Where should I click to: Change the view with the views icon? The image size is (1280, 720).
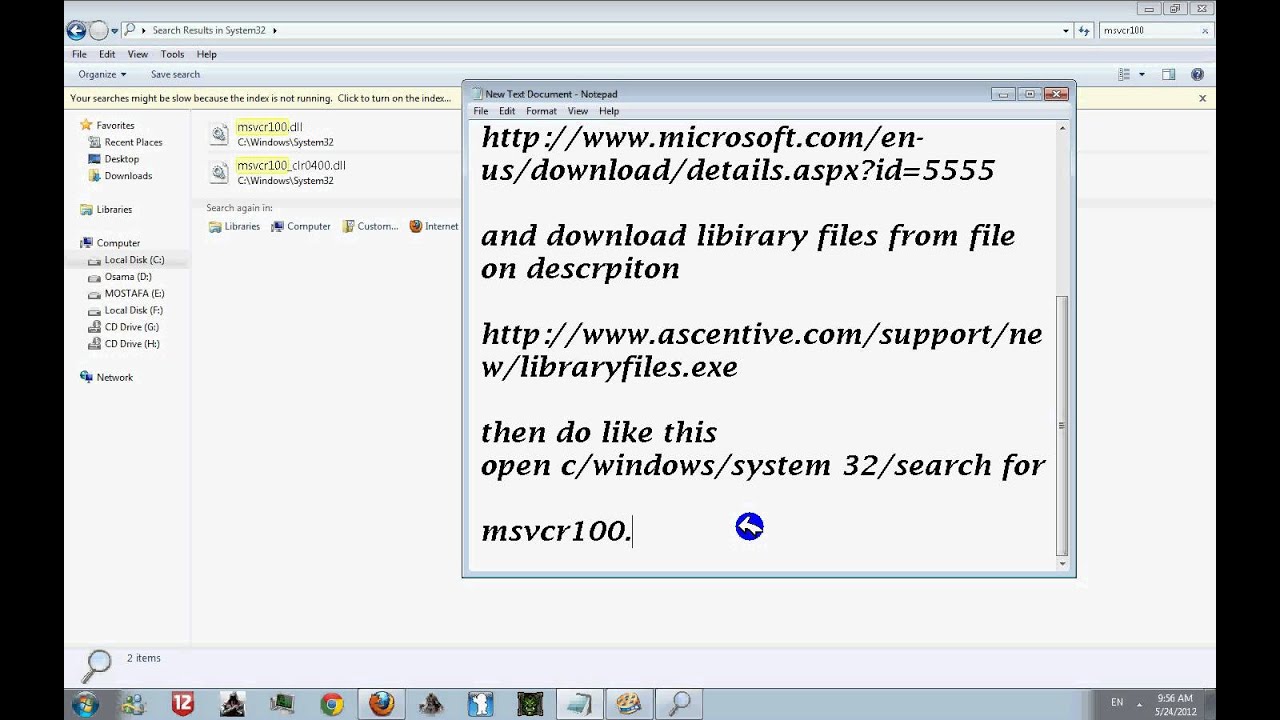1124,74
